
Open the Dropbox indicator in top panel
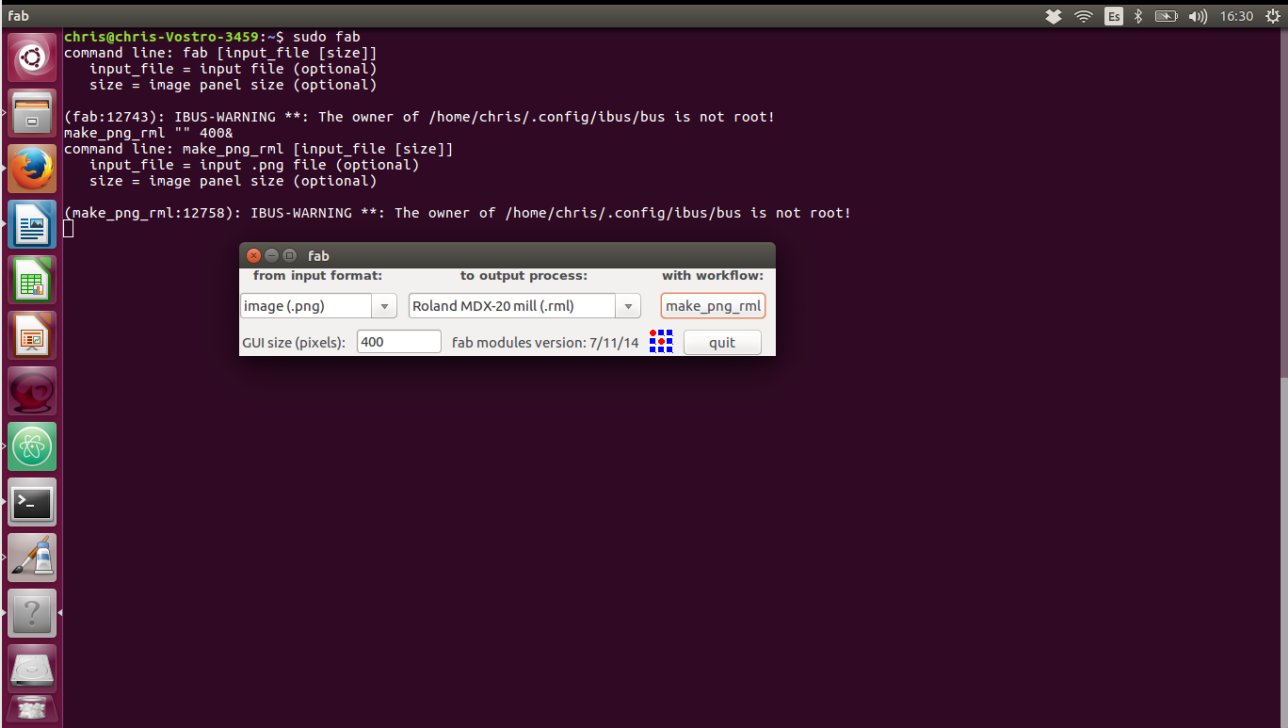[x=1053, y=16]
